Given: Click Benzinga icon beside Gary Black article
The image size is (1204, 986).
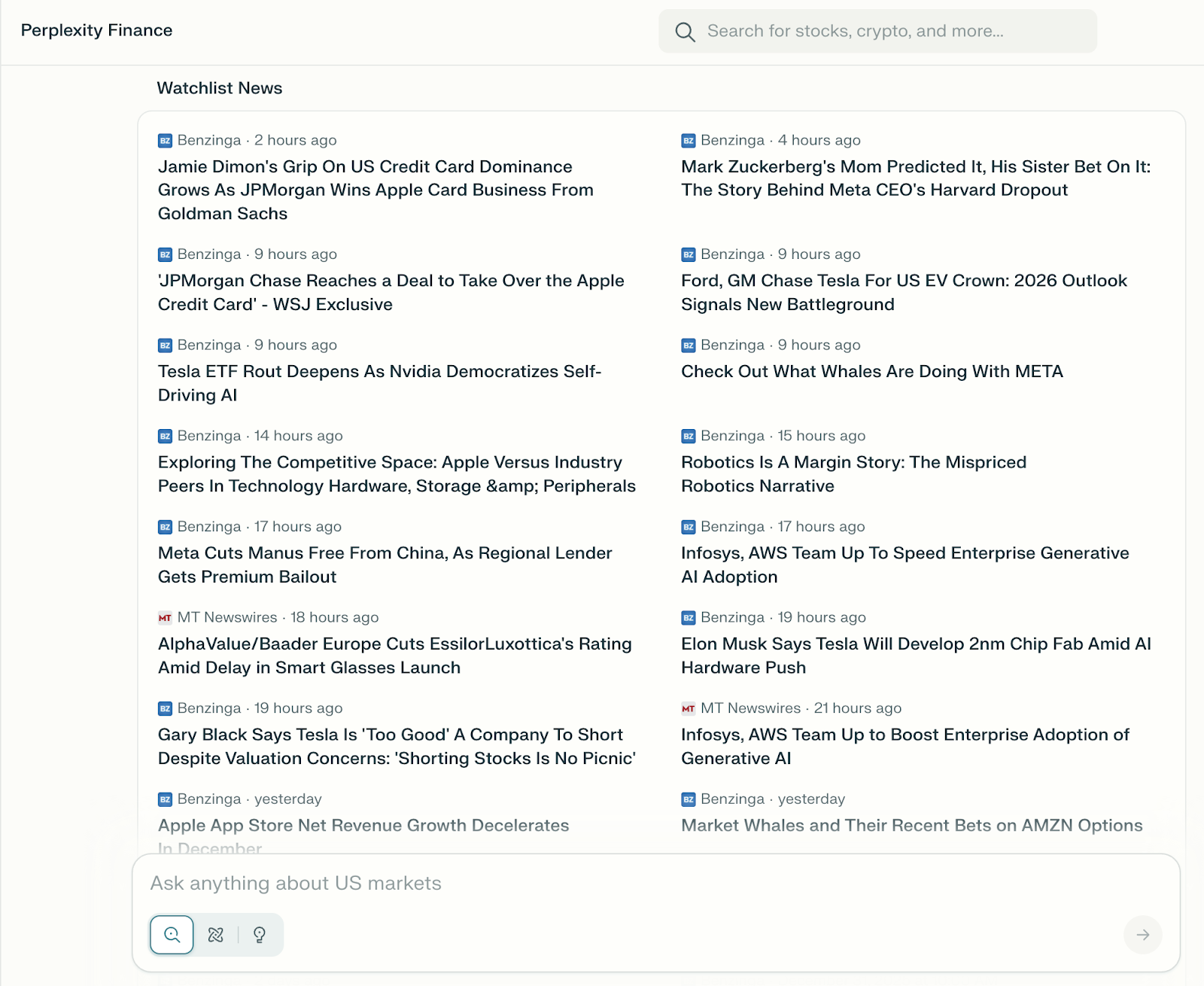Looking at the screenshot, I should coord(165,709).
